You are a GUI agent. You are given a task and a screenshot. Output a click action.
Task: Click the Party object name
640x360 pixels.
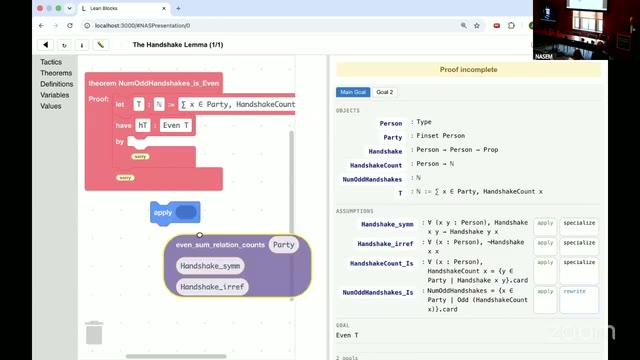tap(393, 138)
